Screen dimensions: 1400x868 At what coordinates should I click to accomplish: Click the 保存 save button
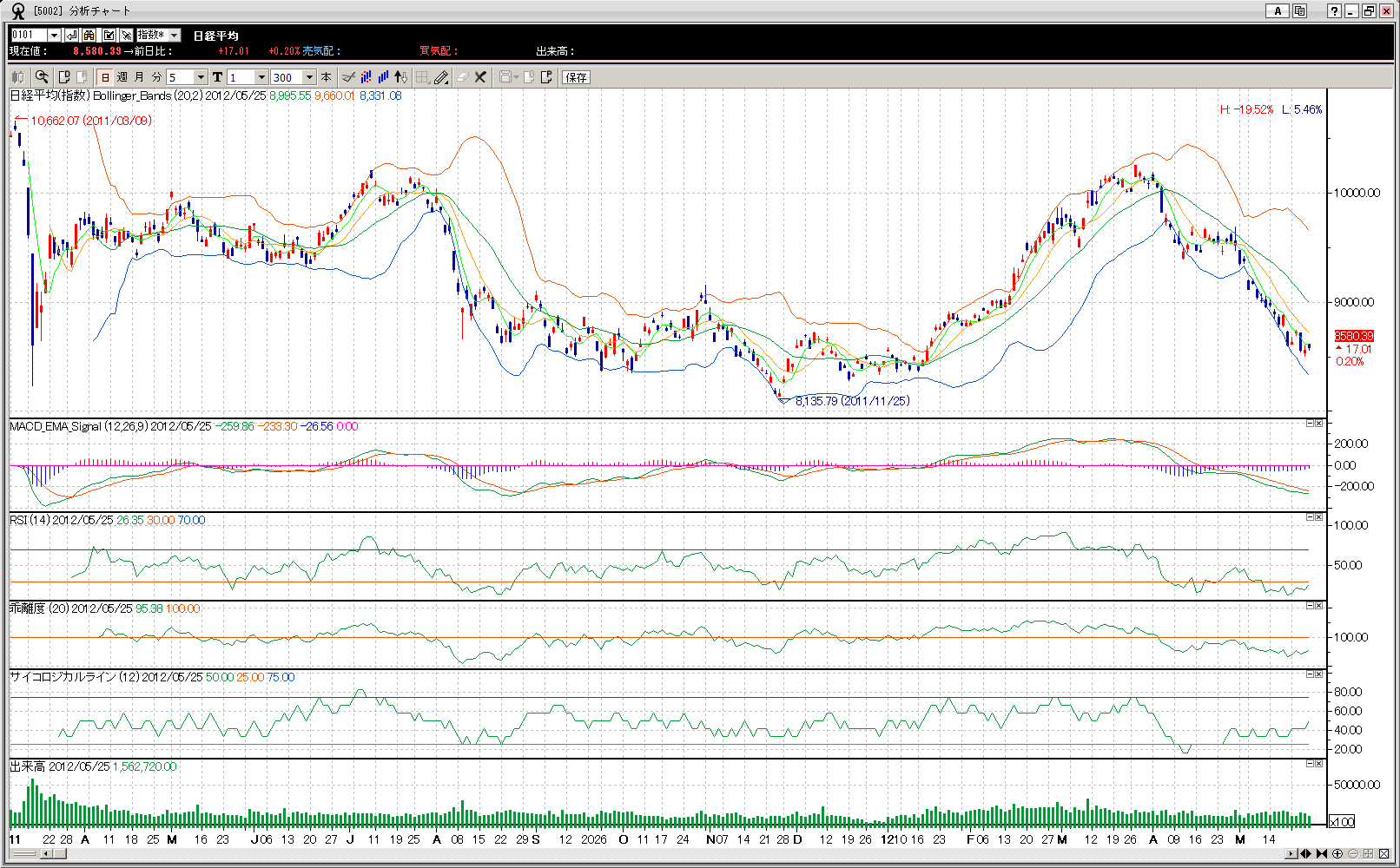576,77
